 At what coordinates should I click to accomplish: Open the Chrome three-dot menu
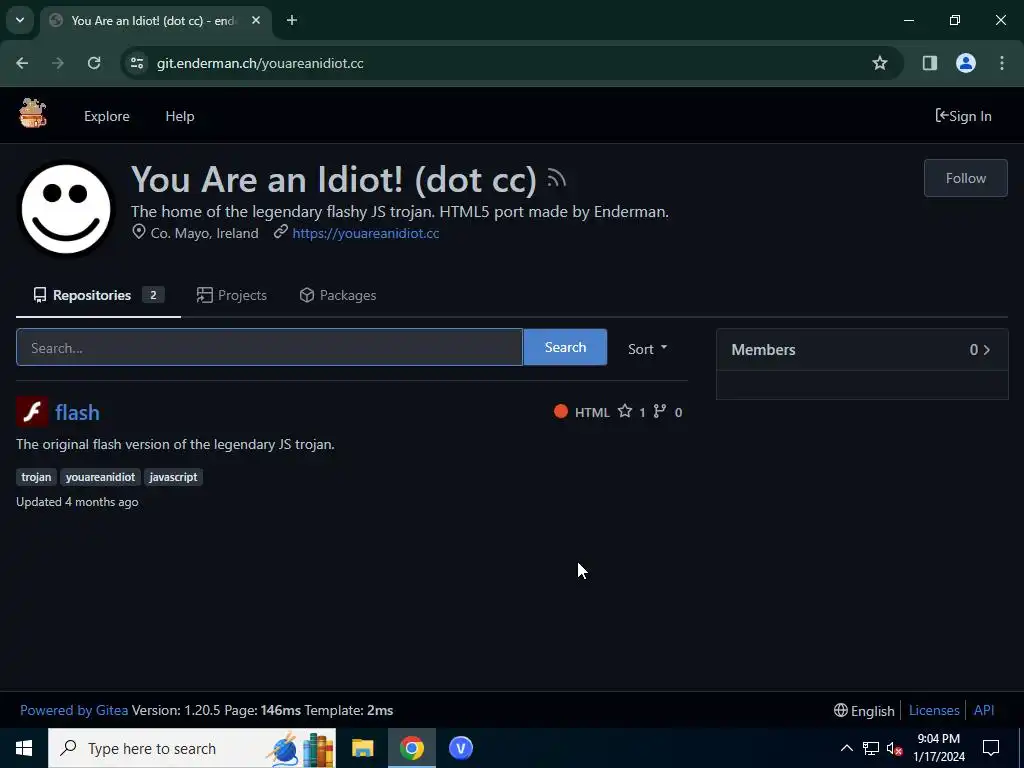1002,63
